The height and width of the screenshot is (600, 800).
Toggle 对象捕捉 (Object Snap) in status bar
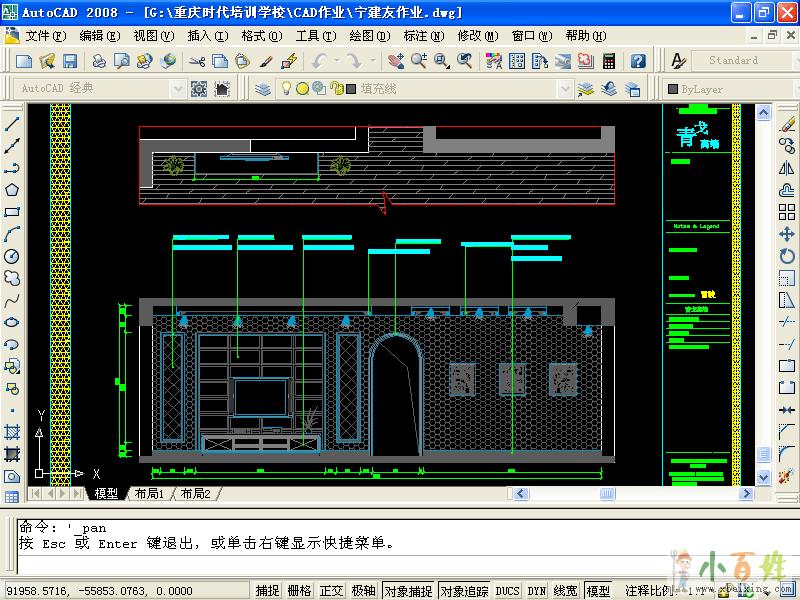408,591
